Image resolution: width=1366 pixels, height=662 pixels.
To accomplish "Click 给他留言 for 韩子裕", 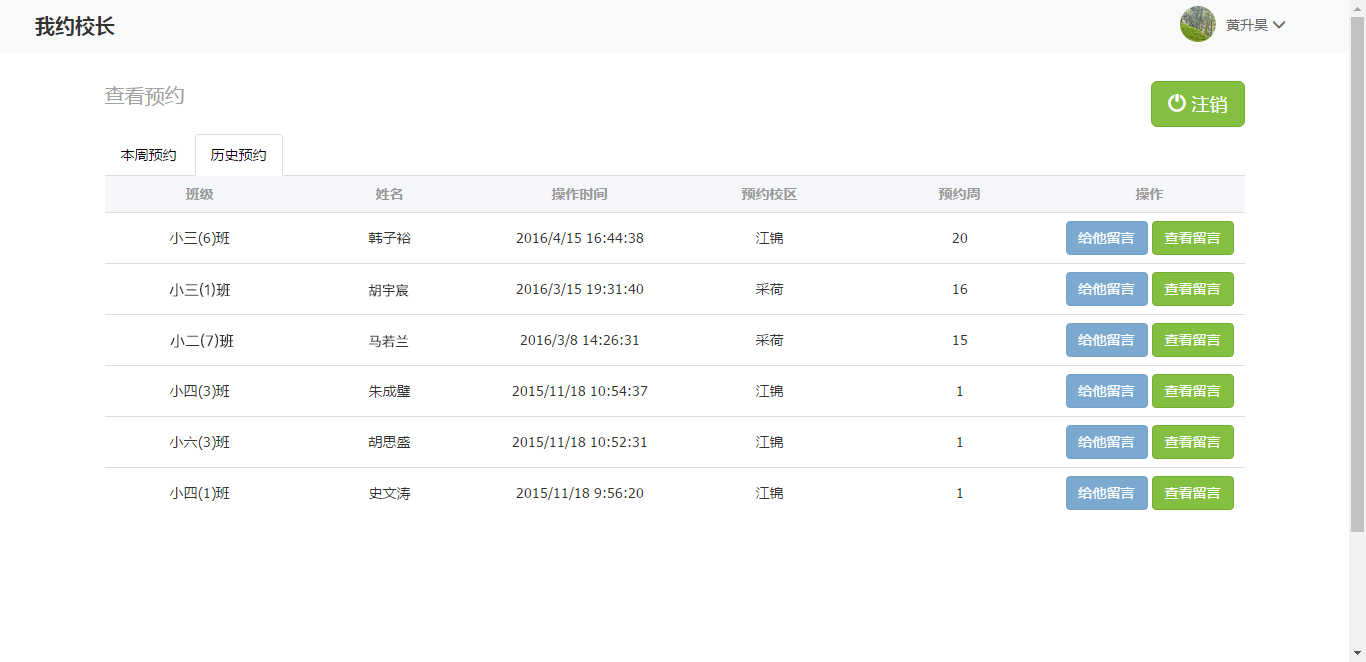I will point(1106,238).
